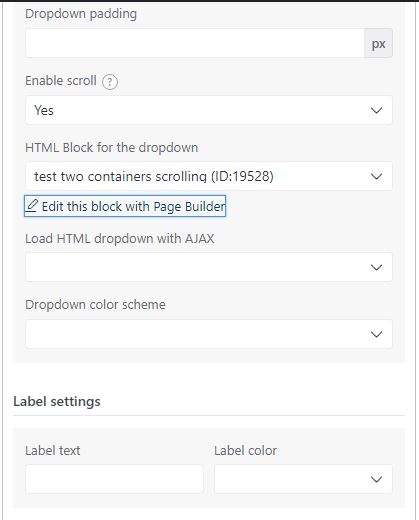Open the Label color select box
419x520 pixels.
(x=303, y=479)
